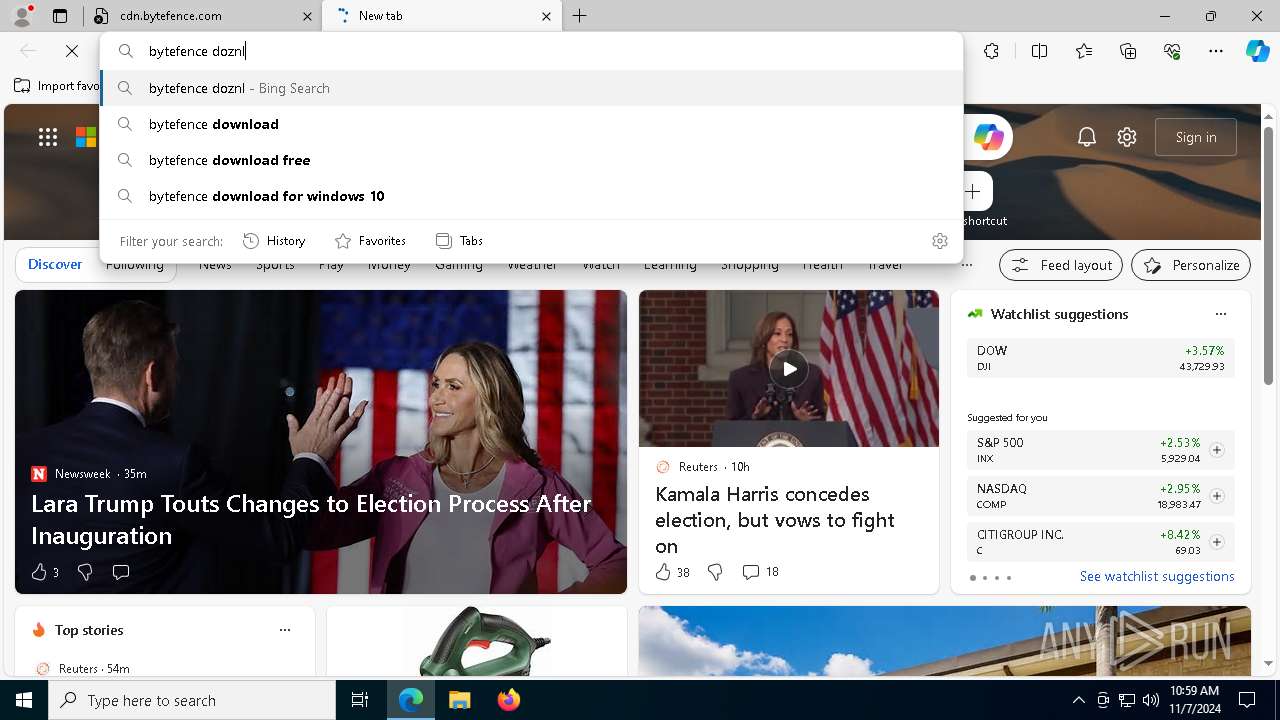Play the Kamala Harris video
1280x720 pixels.
789,369
